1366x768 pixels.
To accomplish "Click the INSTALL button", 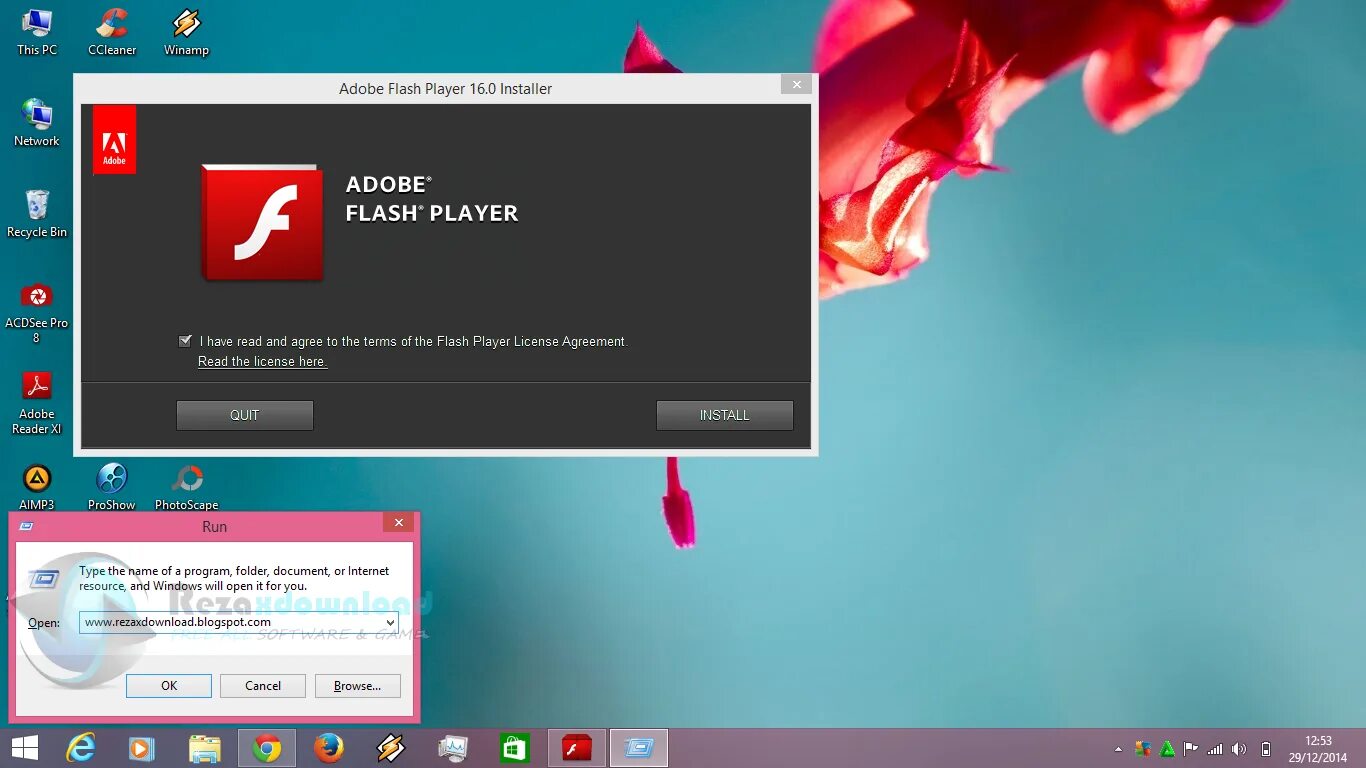I will pos(725,415).
